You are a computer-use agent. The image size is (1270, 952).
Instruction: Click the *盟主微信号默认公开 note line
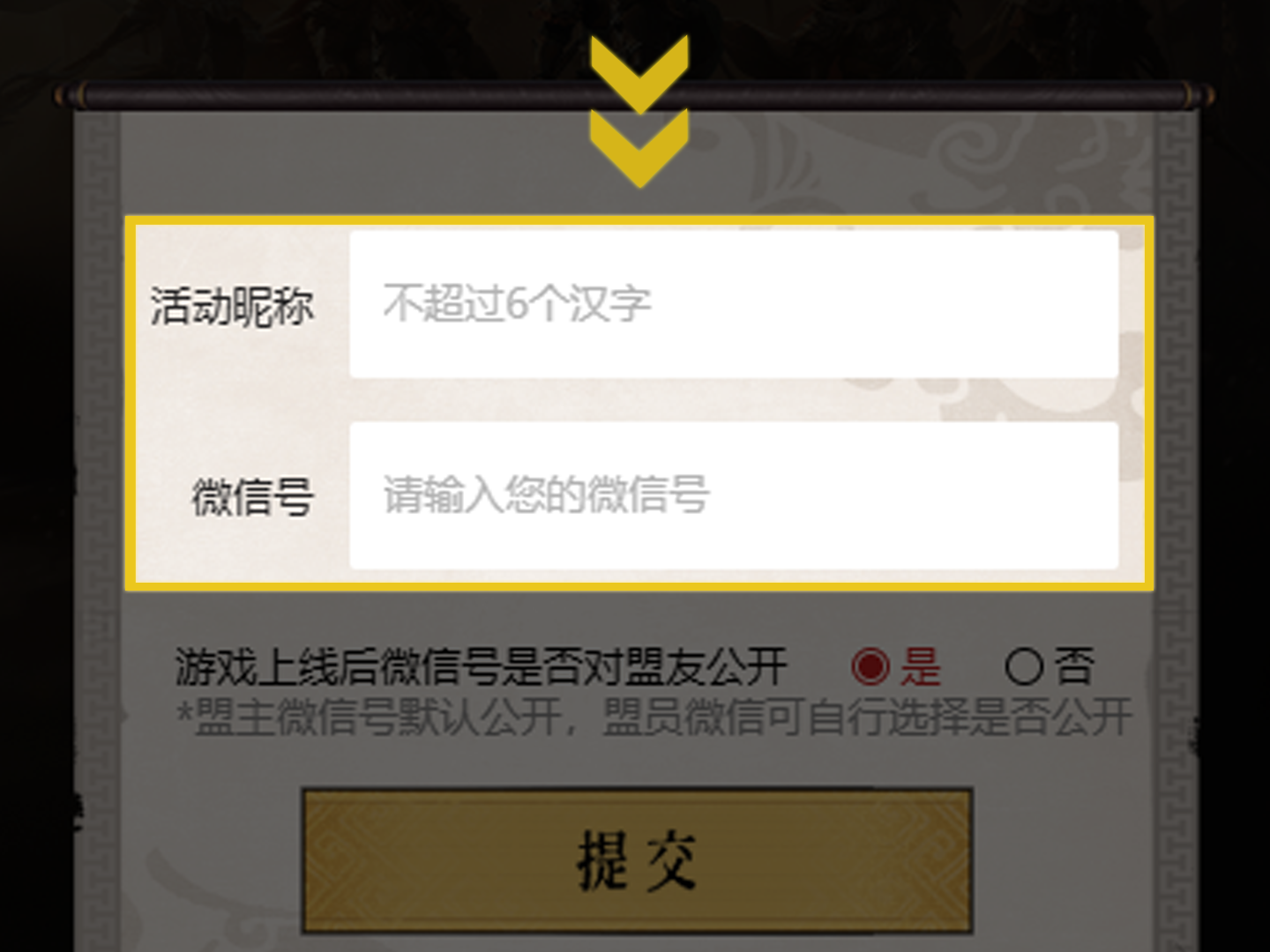coord(654,717)
